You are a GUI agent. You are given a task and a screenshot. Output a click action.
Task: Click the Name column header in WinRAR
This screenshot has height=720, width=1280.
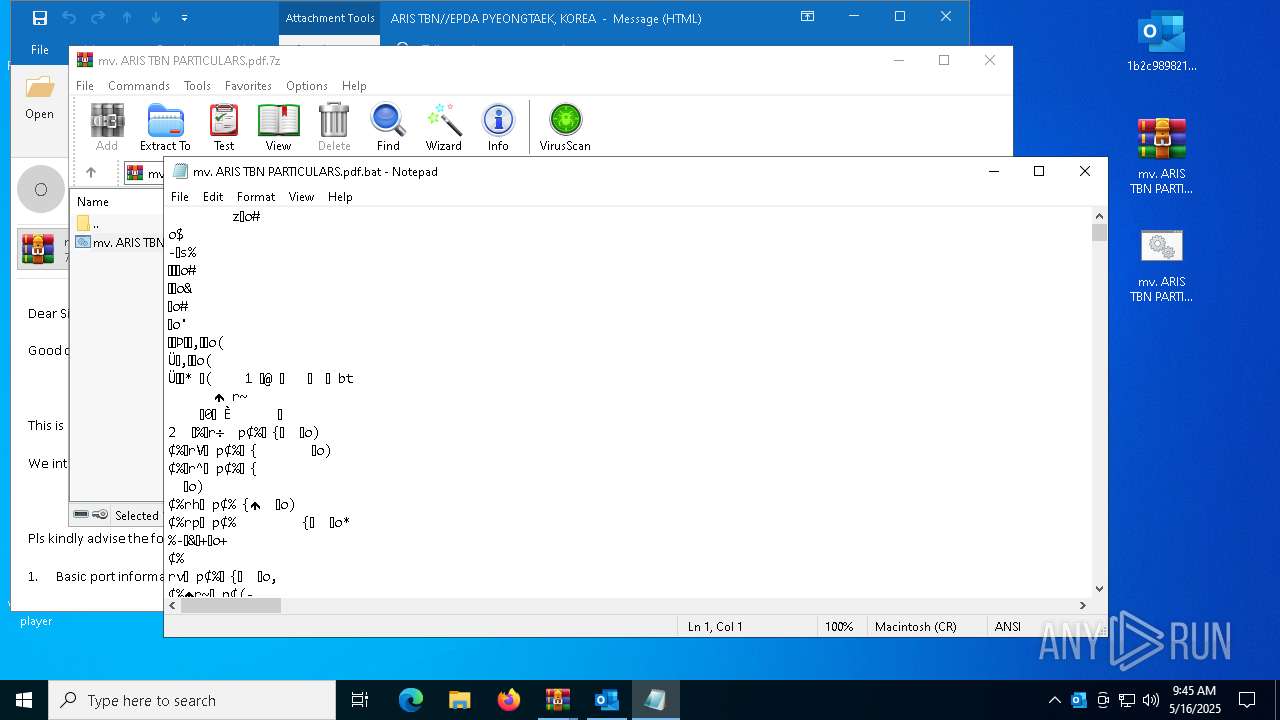click(x=93, y=201)
